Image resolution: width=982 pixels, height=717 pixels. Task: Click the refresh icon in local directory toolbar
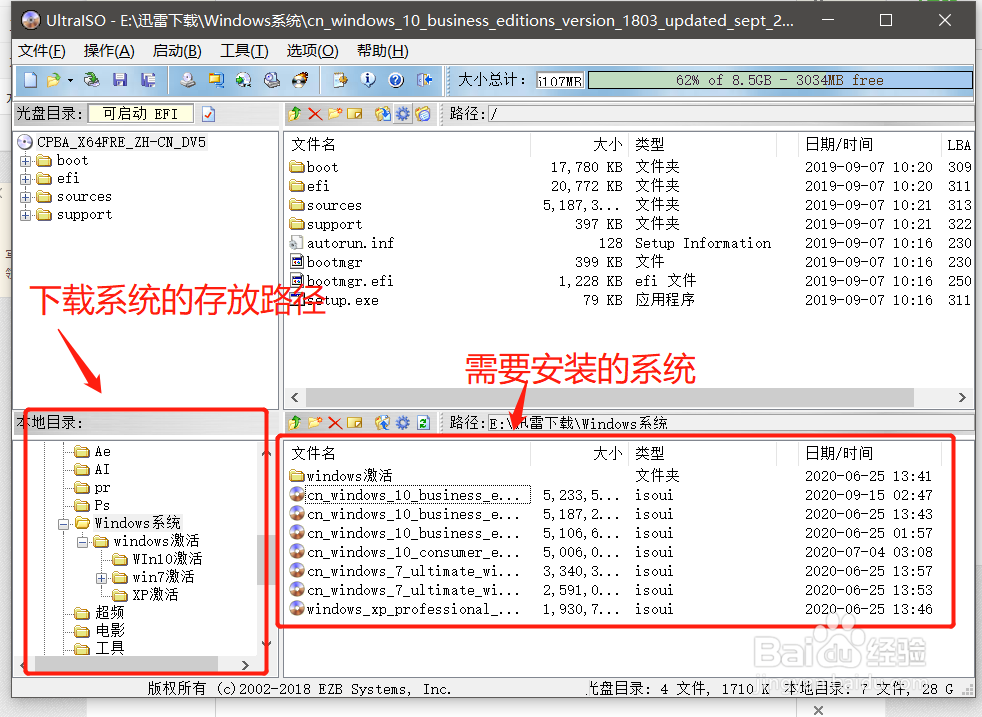[x=423, y=422]
